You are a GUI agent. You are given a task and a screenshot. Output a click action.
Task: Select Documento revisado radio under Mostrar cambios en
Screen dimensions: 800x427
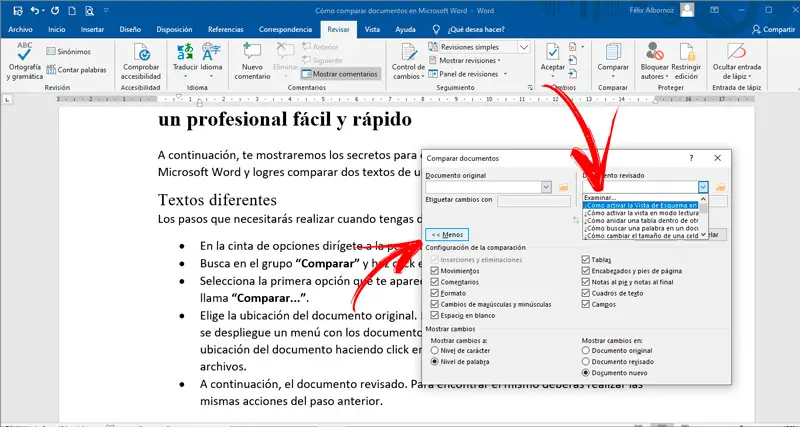[586, 362]
